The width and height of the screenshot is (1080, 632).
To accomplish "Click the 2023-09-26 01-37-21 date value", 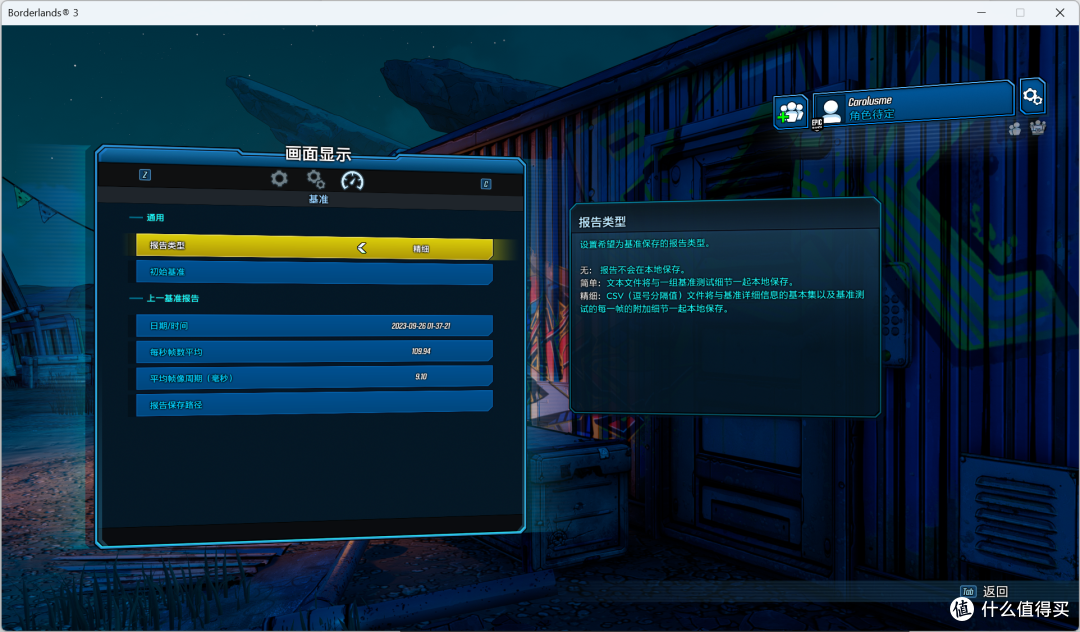I will [421, 326].
